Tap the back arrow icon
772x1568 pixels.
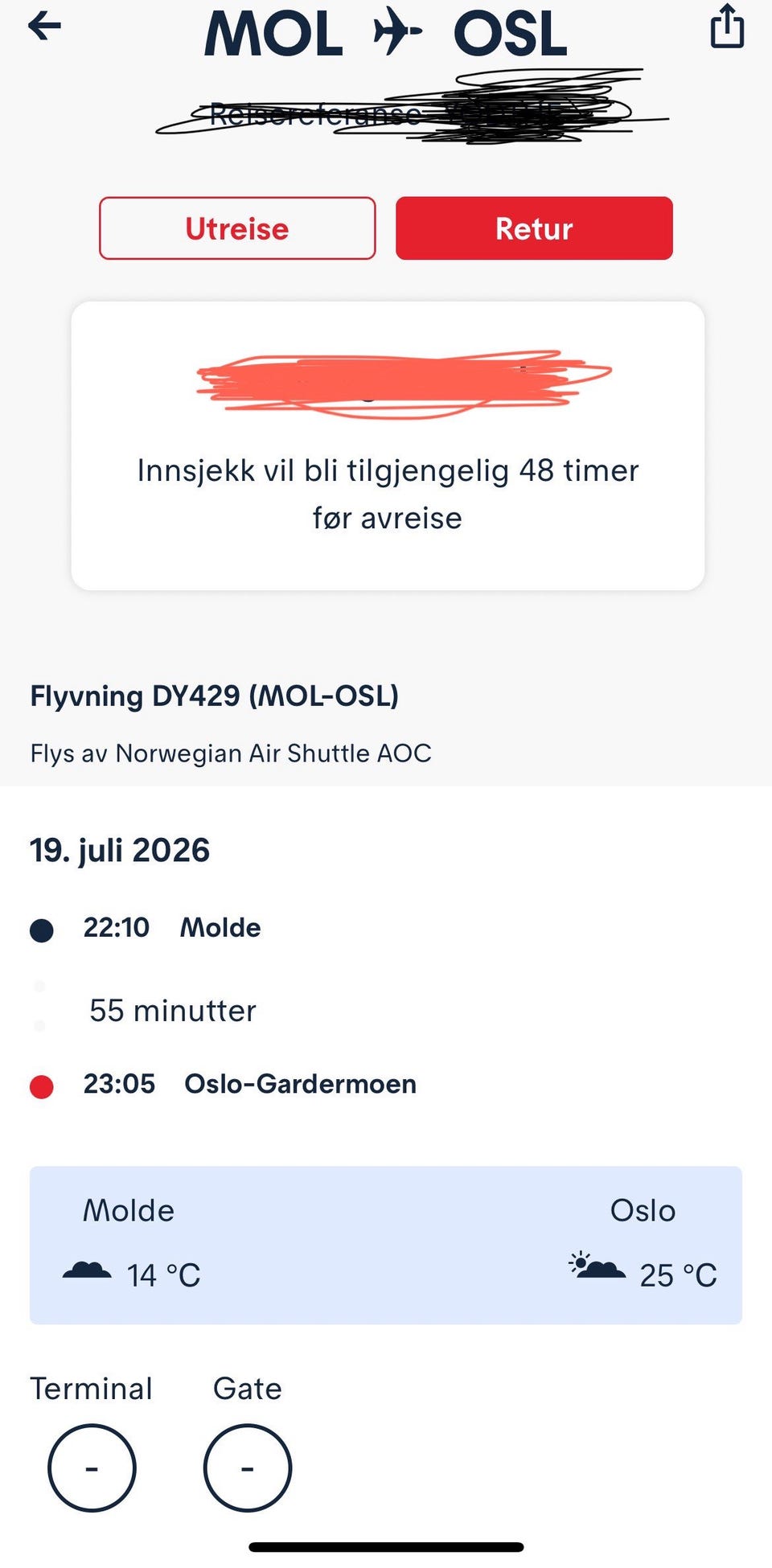click(x=44, y=27)
